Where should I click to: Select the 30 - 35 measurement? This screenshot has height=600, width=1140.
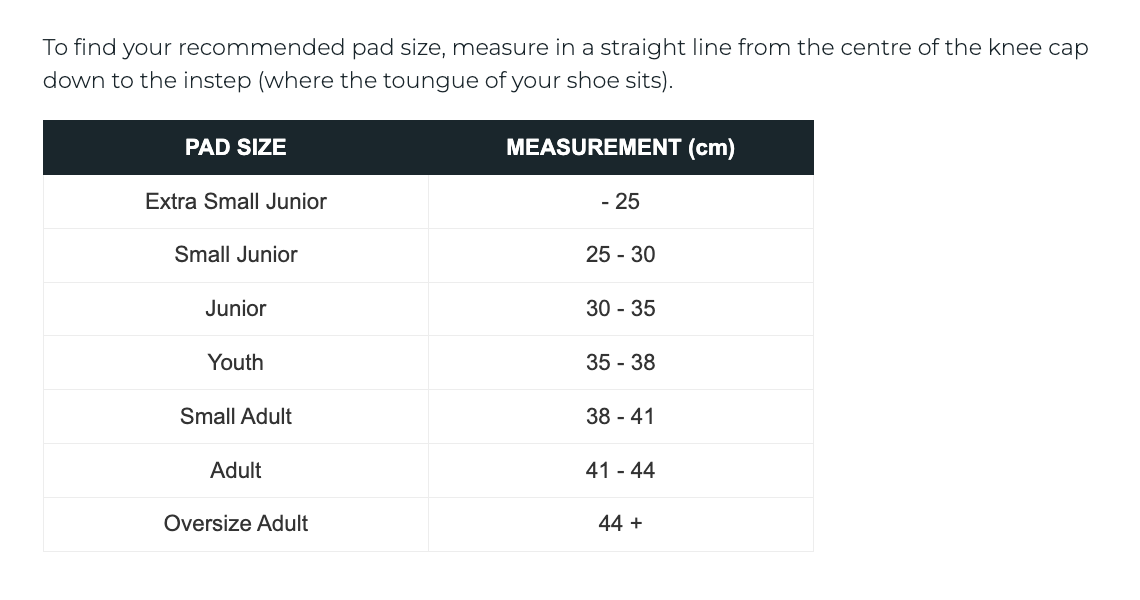(x=620, y=309)
